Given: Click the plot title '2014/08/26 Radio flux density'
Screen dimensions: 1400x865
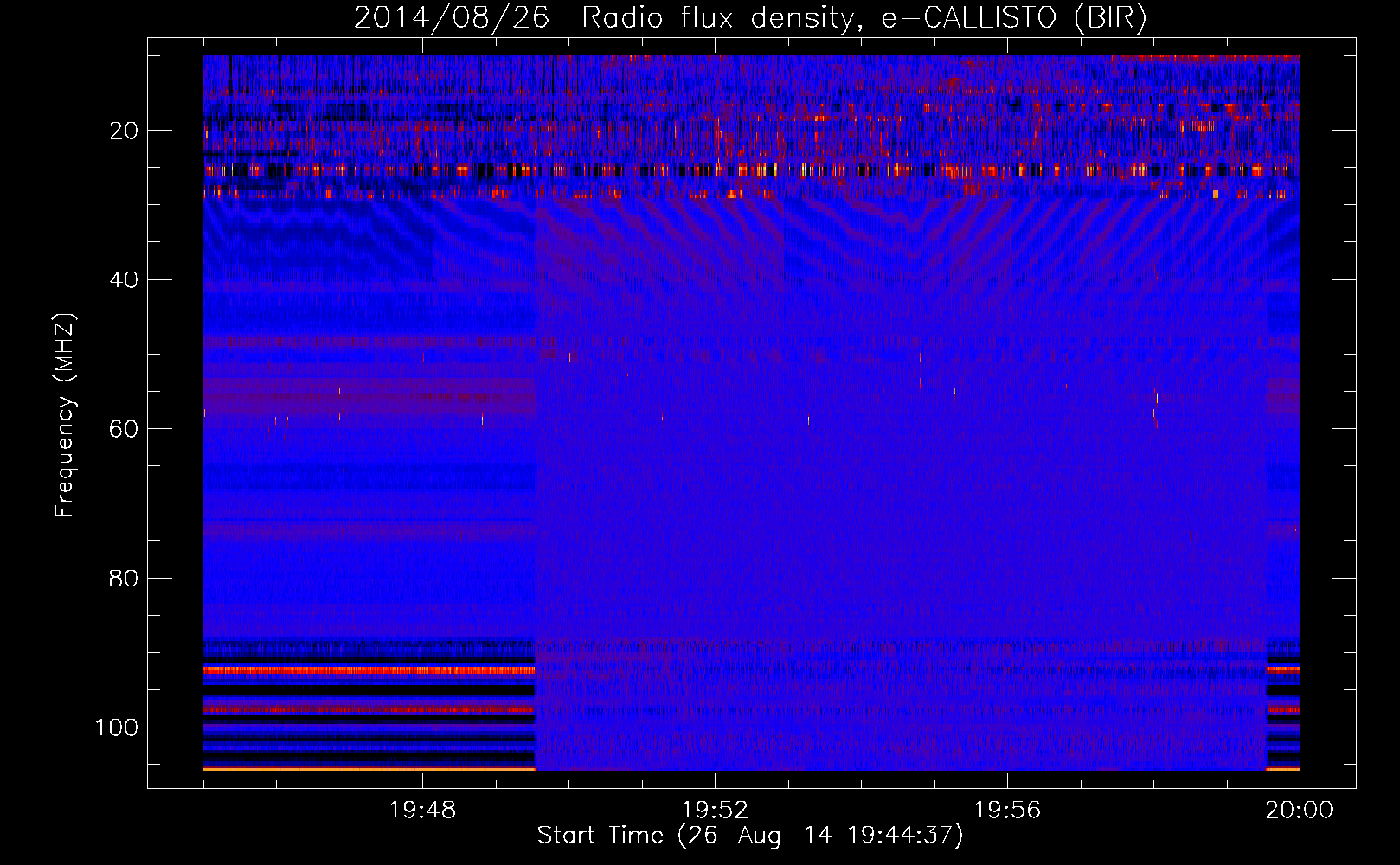Looking at the screenshot, I should click(750, 18).
